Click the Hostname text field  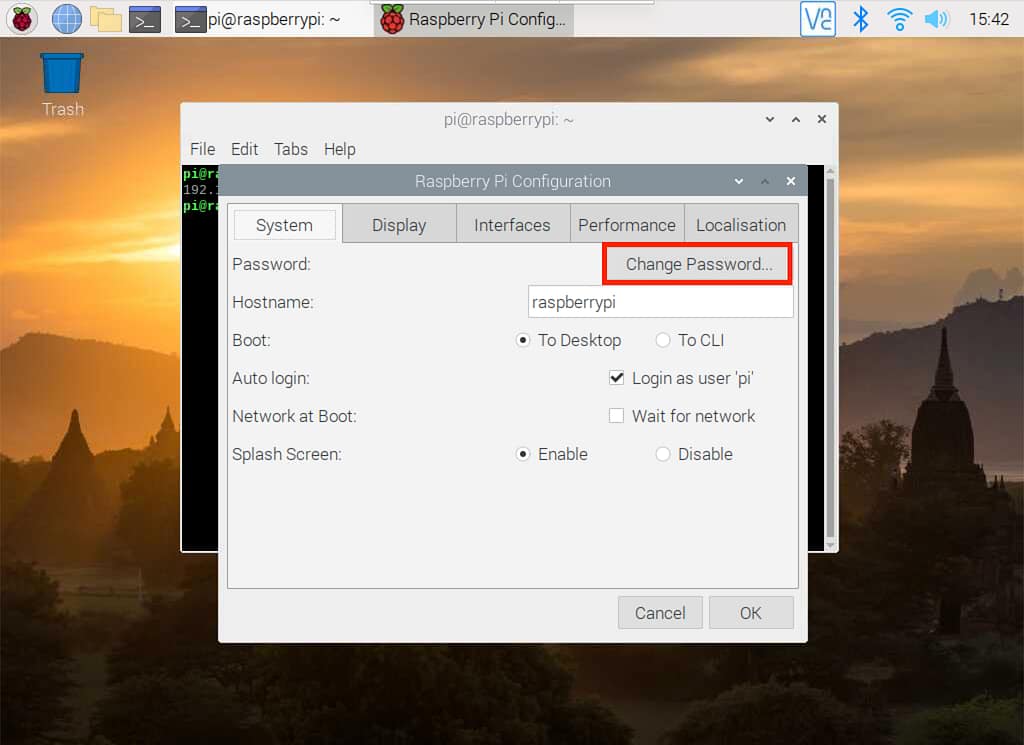660,302
